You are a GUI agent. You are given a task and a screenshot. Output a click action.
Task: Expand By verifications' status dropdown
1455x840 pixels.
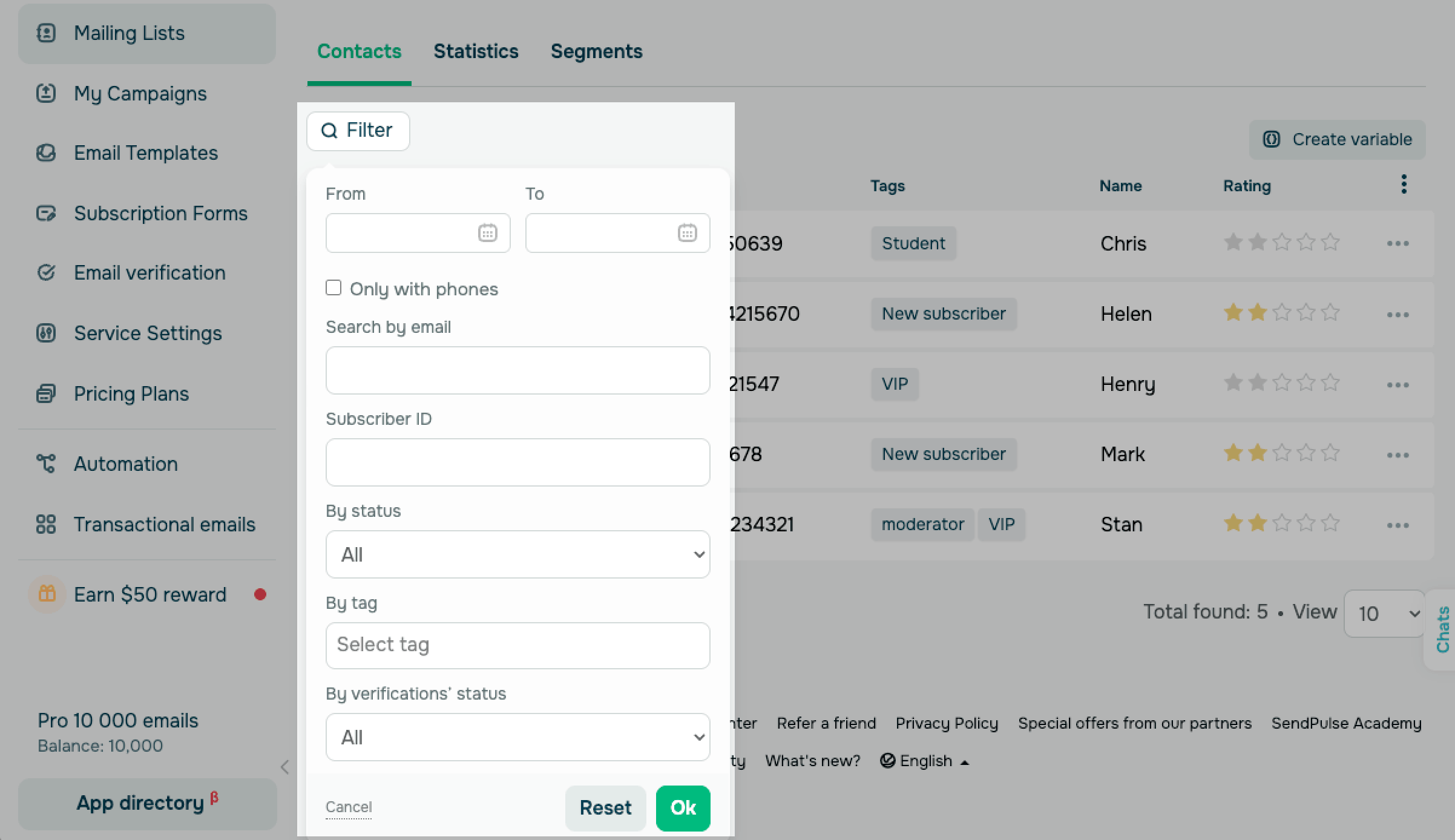[x=517, y=737]
